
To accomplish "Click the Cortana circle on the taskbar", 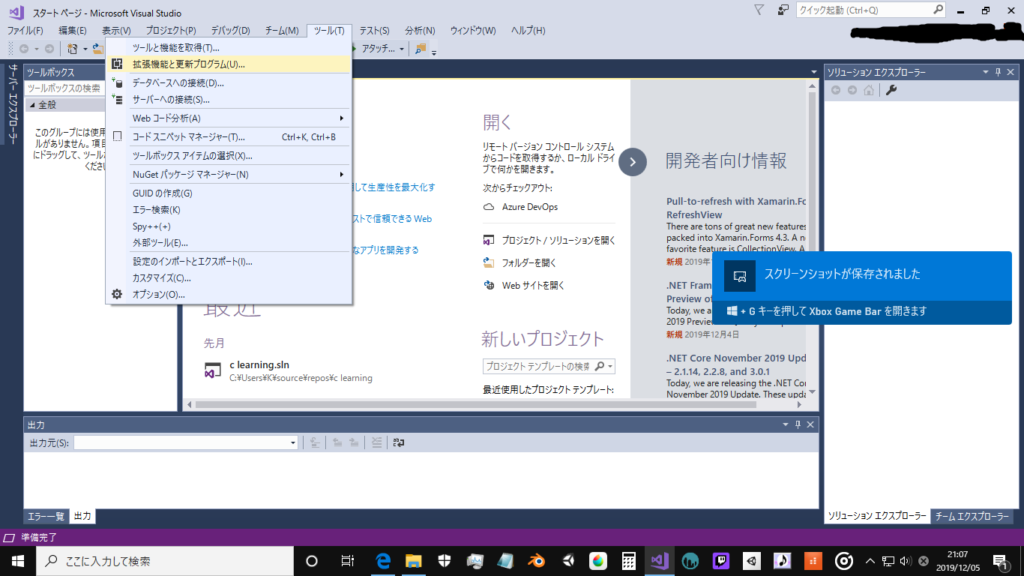I will pyautogui.click(x=312, y=561).
